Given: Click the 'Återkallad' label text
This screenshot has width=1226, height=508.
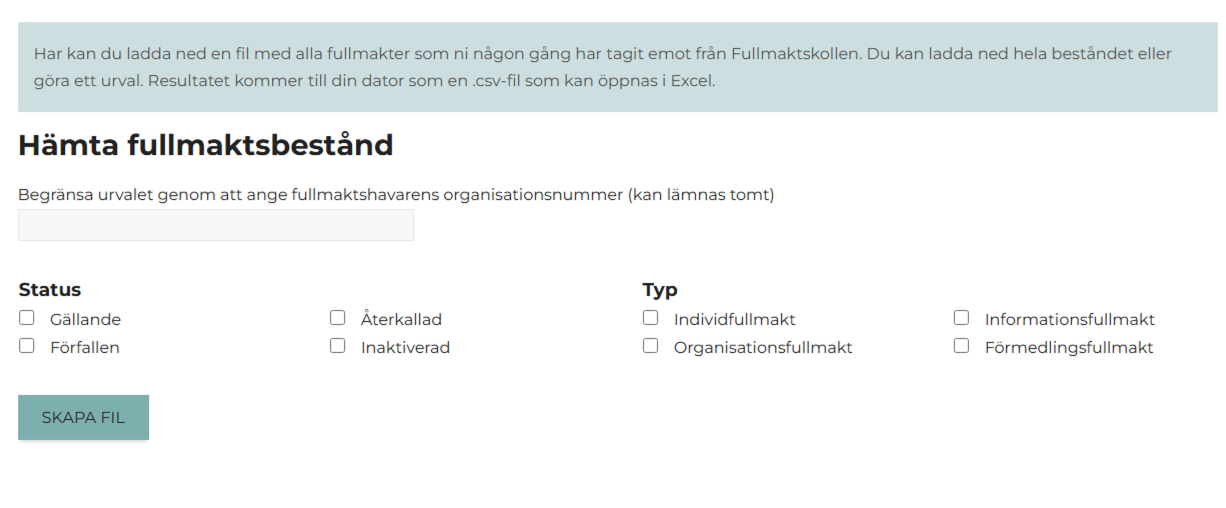Looking at the screenshot, I should coord(401,320).
